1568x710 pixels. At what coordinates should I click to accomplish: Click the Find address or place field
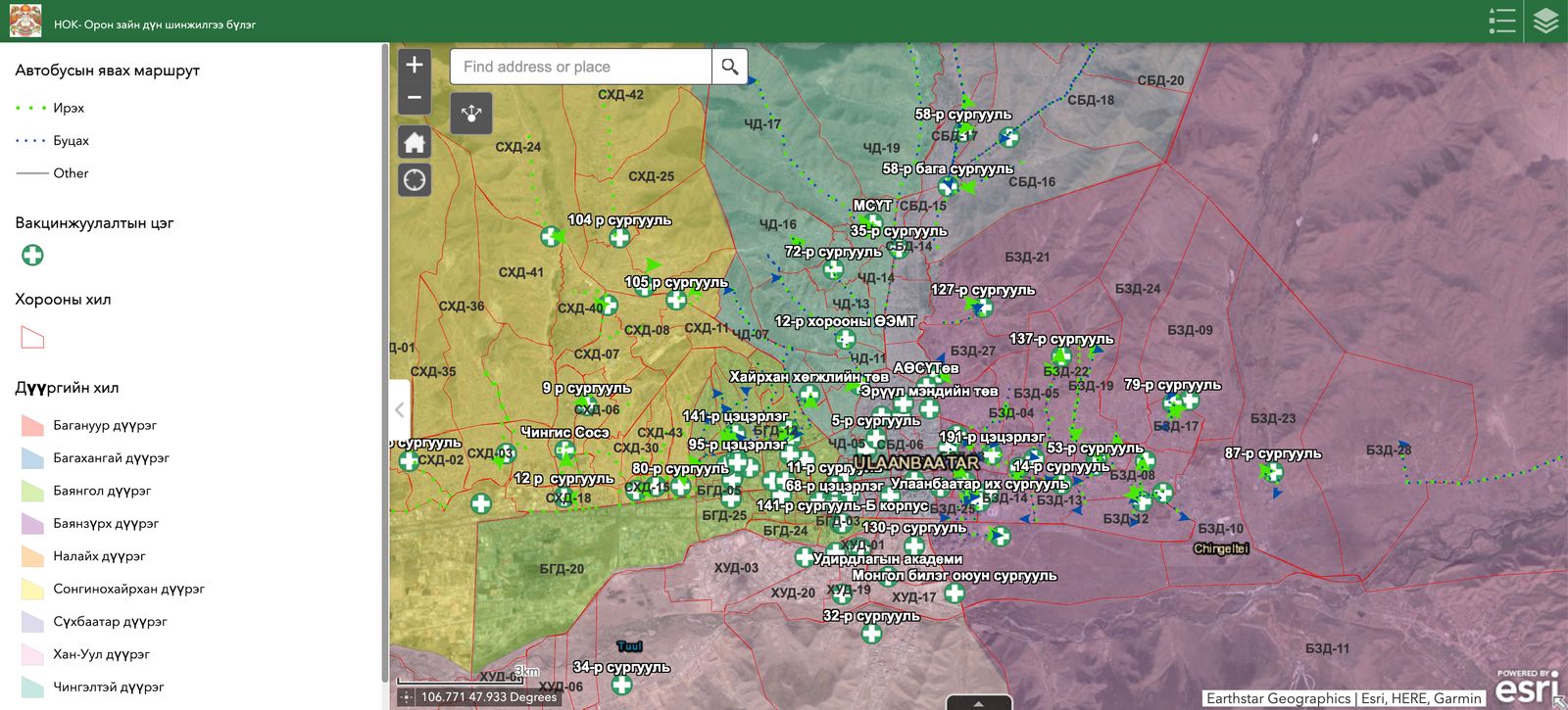pos(581,67)
